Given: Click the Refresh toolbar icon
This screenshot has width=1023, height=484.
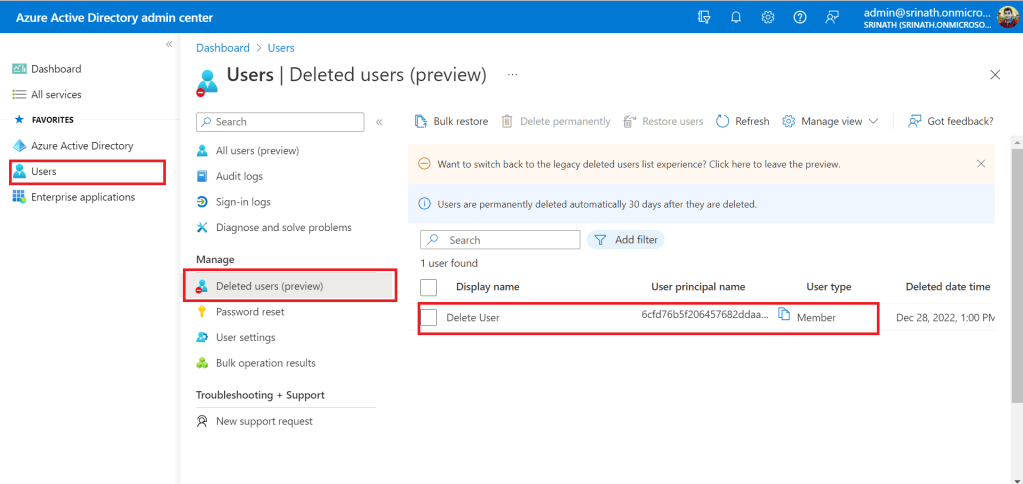Looking at the screenshot, I should (723, 121).
